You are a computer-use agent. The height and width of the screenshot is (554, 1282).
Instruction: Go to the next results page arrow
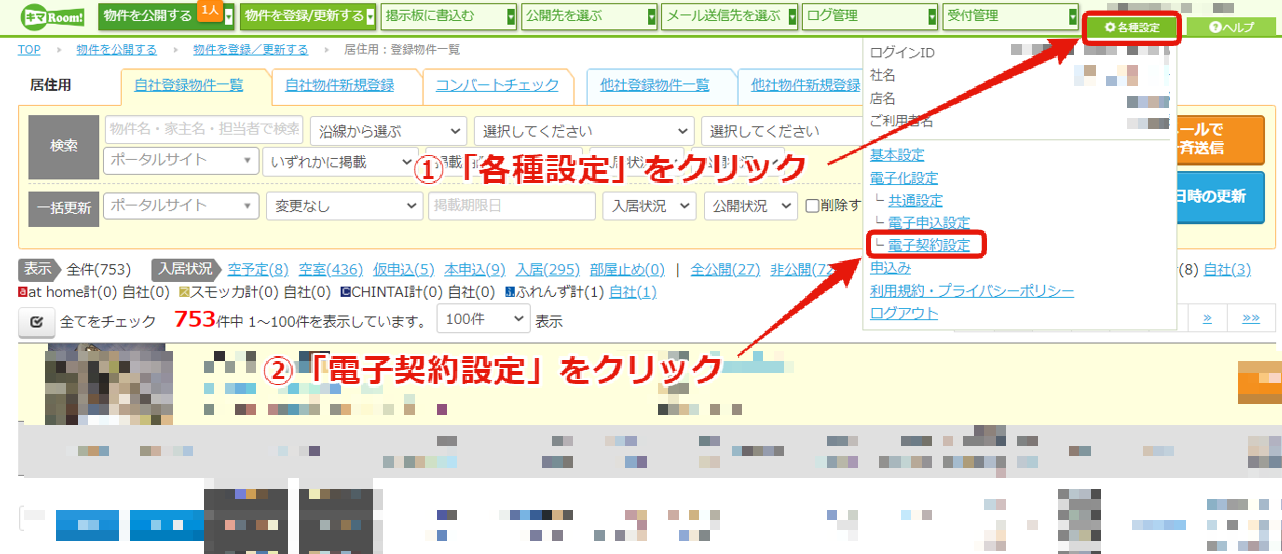point(1207,318)
